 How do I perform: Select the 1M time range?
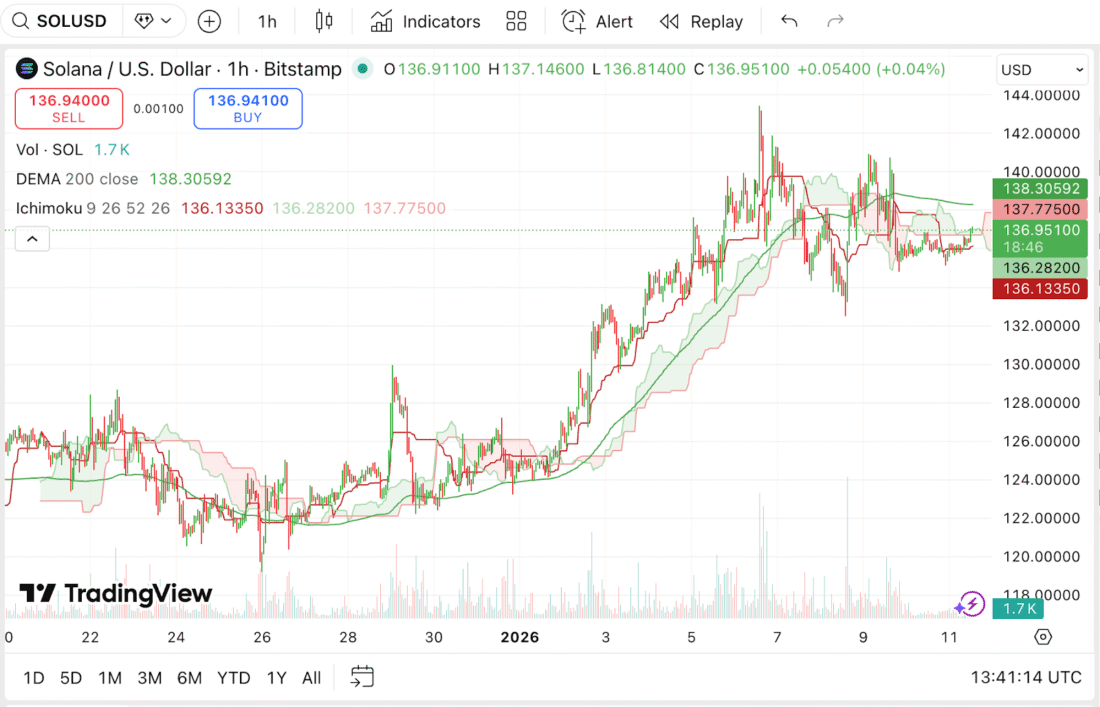[109, 678]
